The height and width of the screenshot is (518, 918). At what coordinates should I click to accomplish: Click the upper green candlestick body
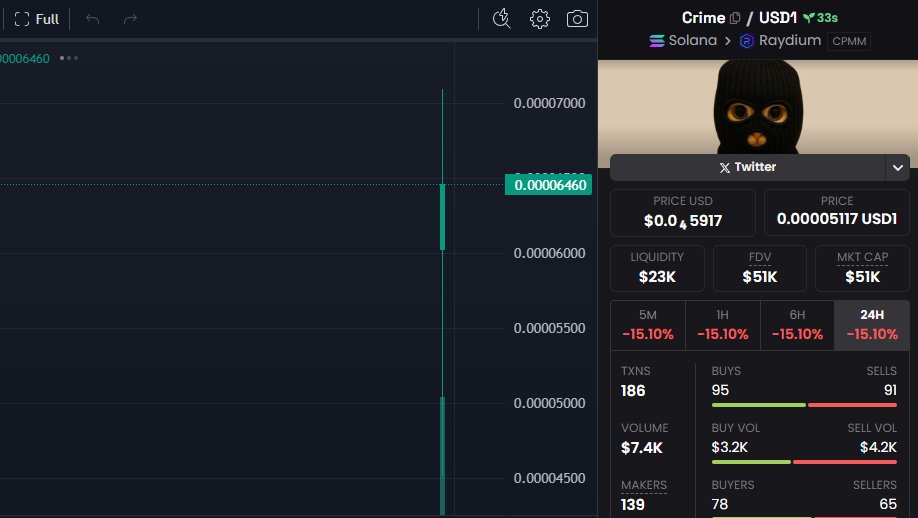[x=443, y=217]
